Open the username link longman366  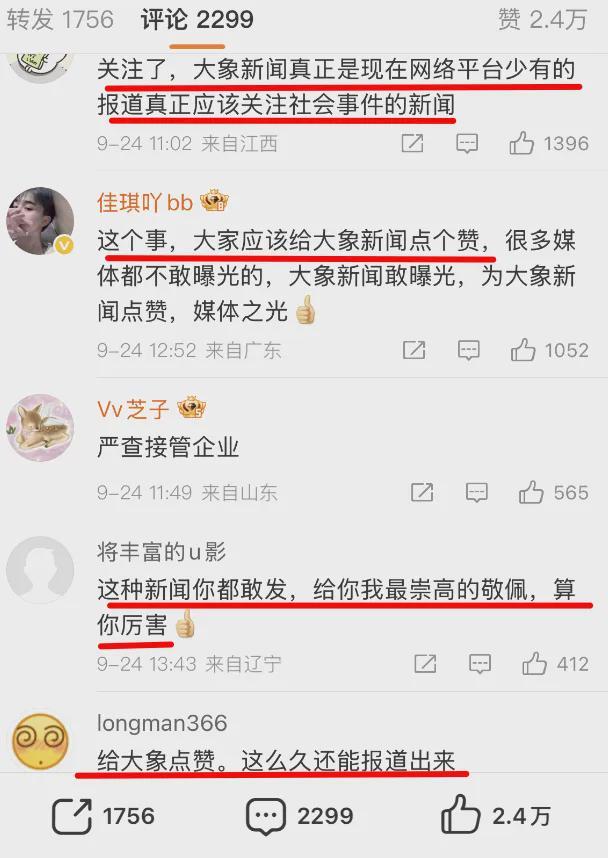pos(162,723)
